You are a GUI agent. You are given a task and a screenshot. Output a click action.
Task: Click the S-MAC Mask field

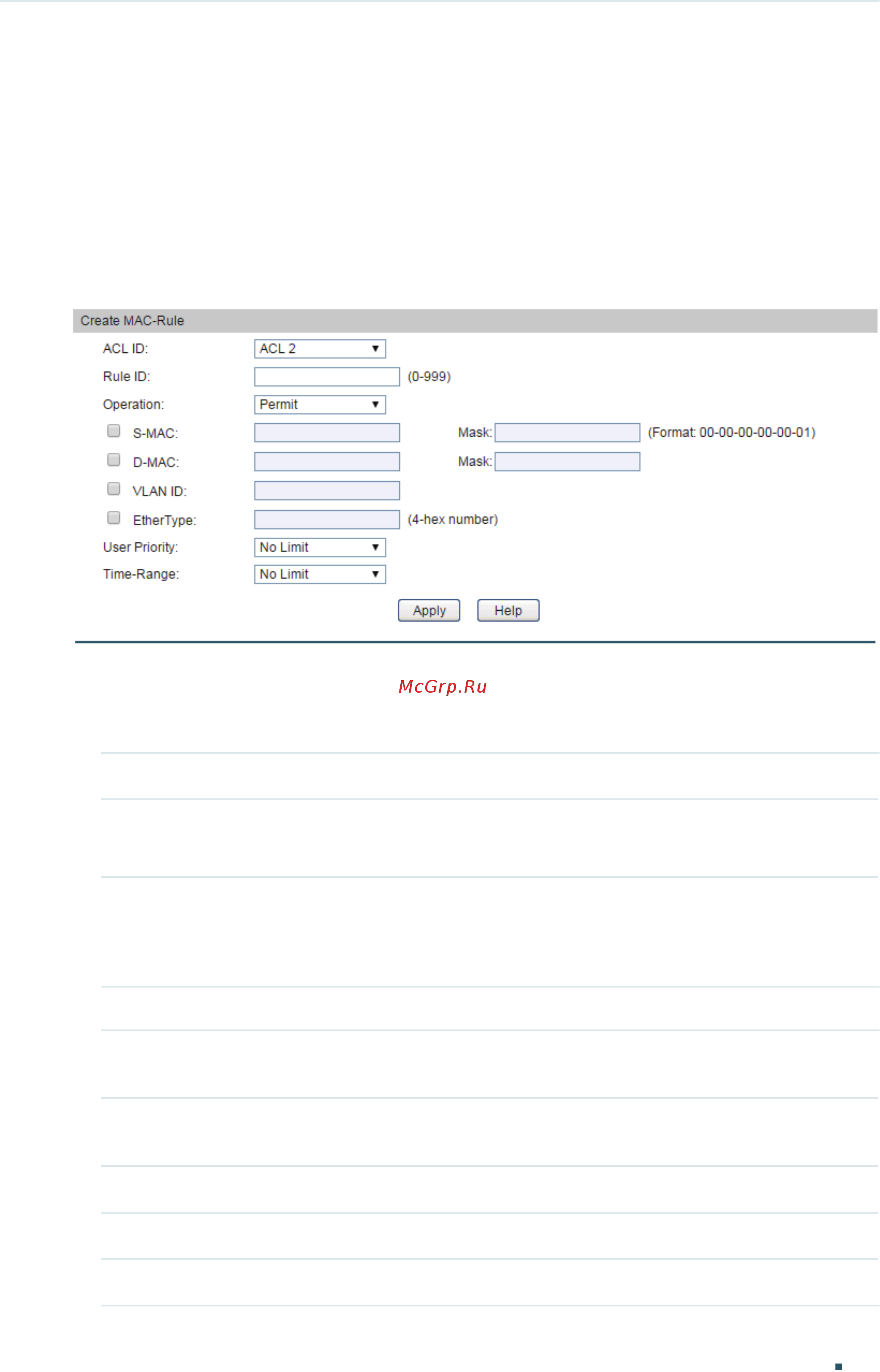tap(567, 433)
